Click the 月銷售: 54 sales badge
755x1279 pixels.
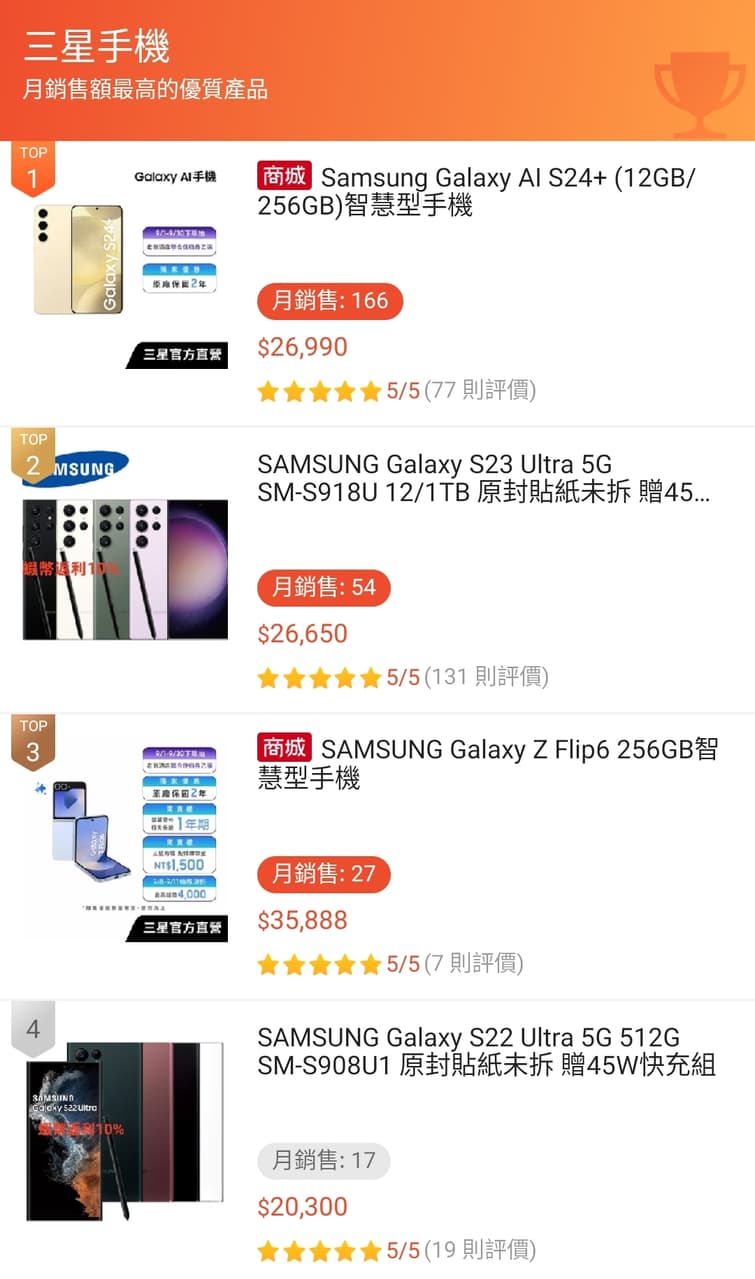pyautogui.click(x=324, y=587)
